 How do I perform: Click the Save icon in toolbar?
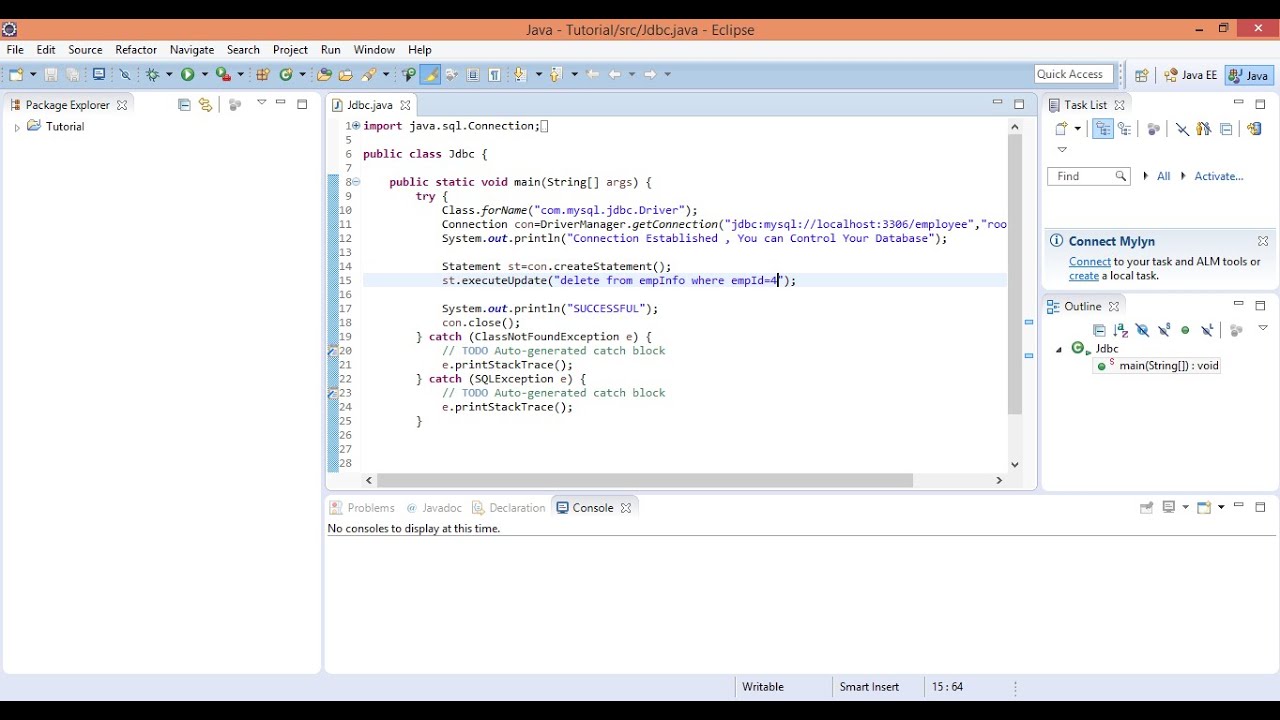pyautogui.click(x=50, y=74)
